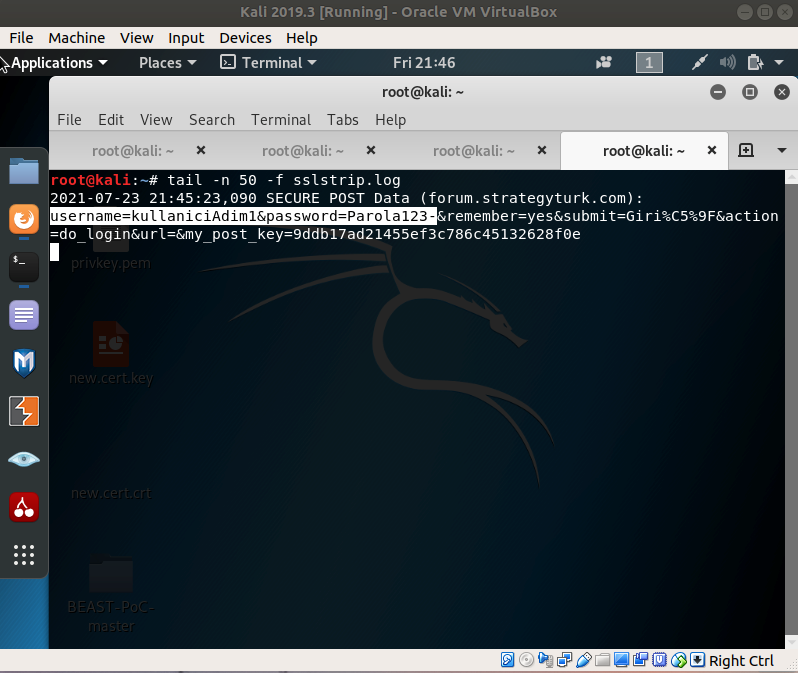The width and height of the screenshot is (798, 673).
Task: Open the VirtualBox Input menu
Action: tap(186, 38)
